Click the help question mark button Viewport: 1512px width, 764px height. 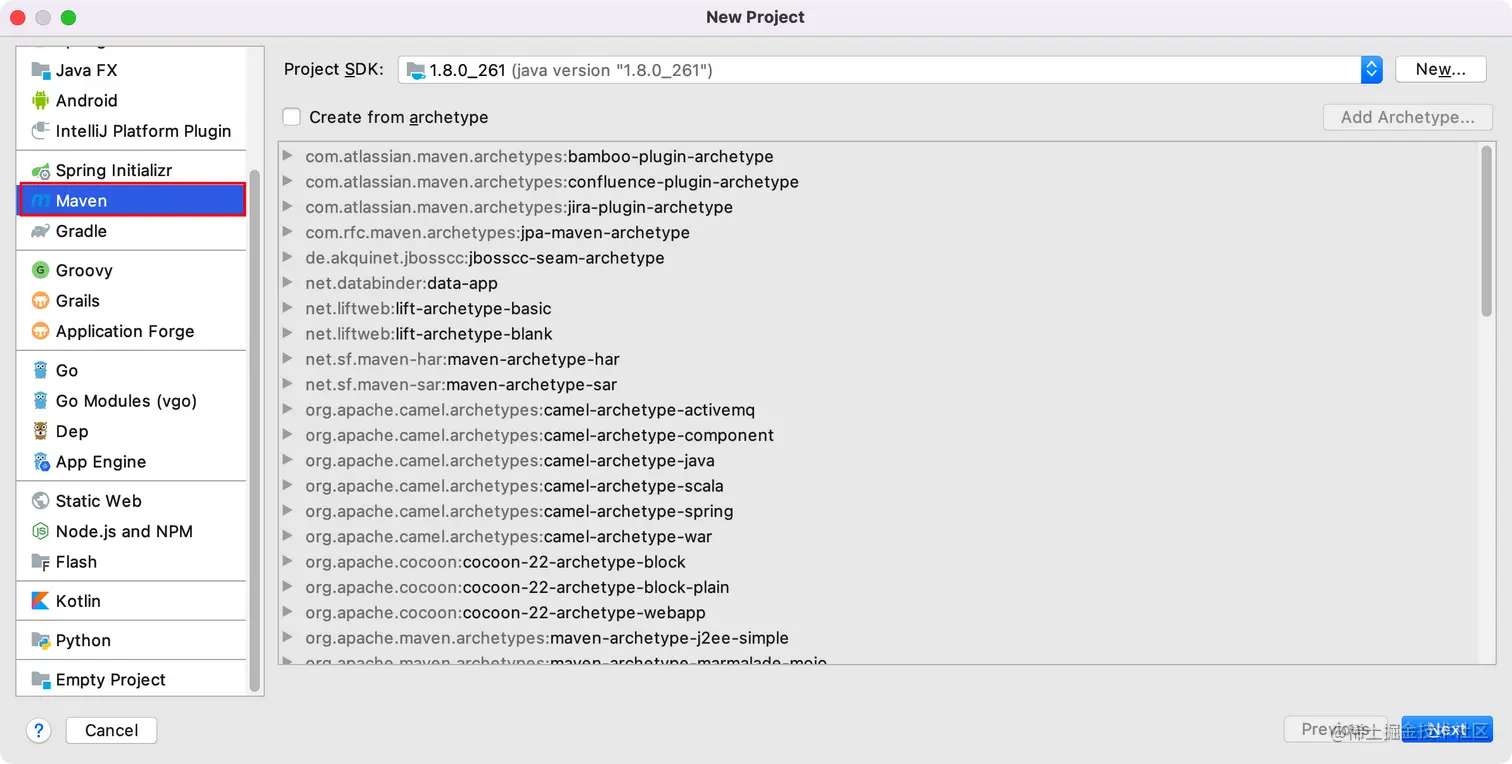point(39,730)
